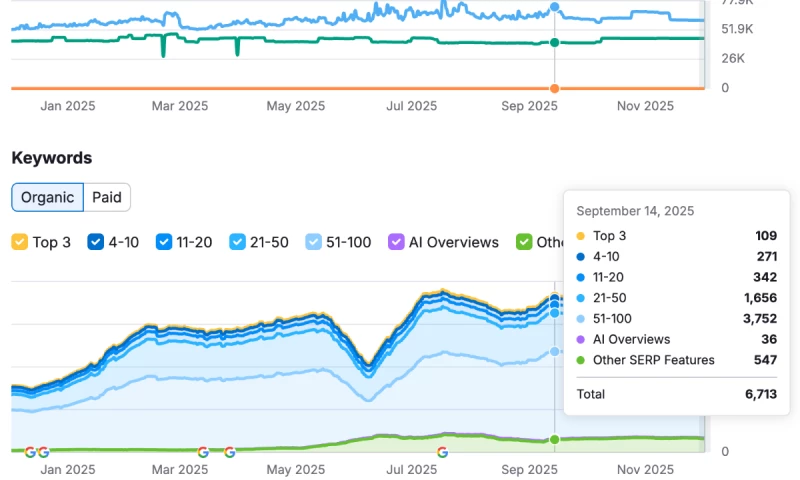Click the orange data point on the upper chart baseline
This screenshot has width=800, height=480.
[x=555, y=88]
